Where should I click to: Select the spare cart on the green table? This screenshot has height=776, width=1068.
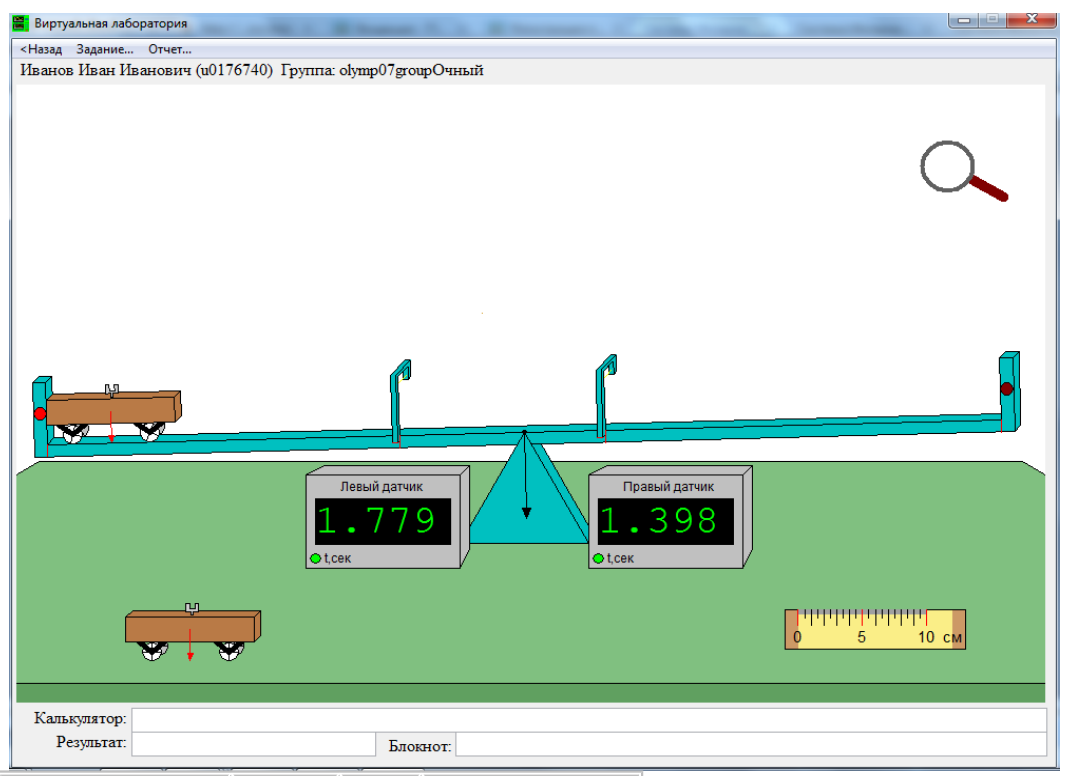pyautogui.click(x=193, y=632)
